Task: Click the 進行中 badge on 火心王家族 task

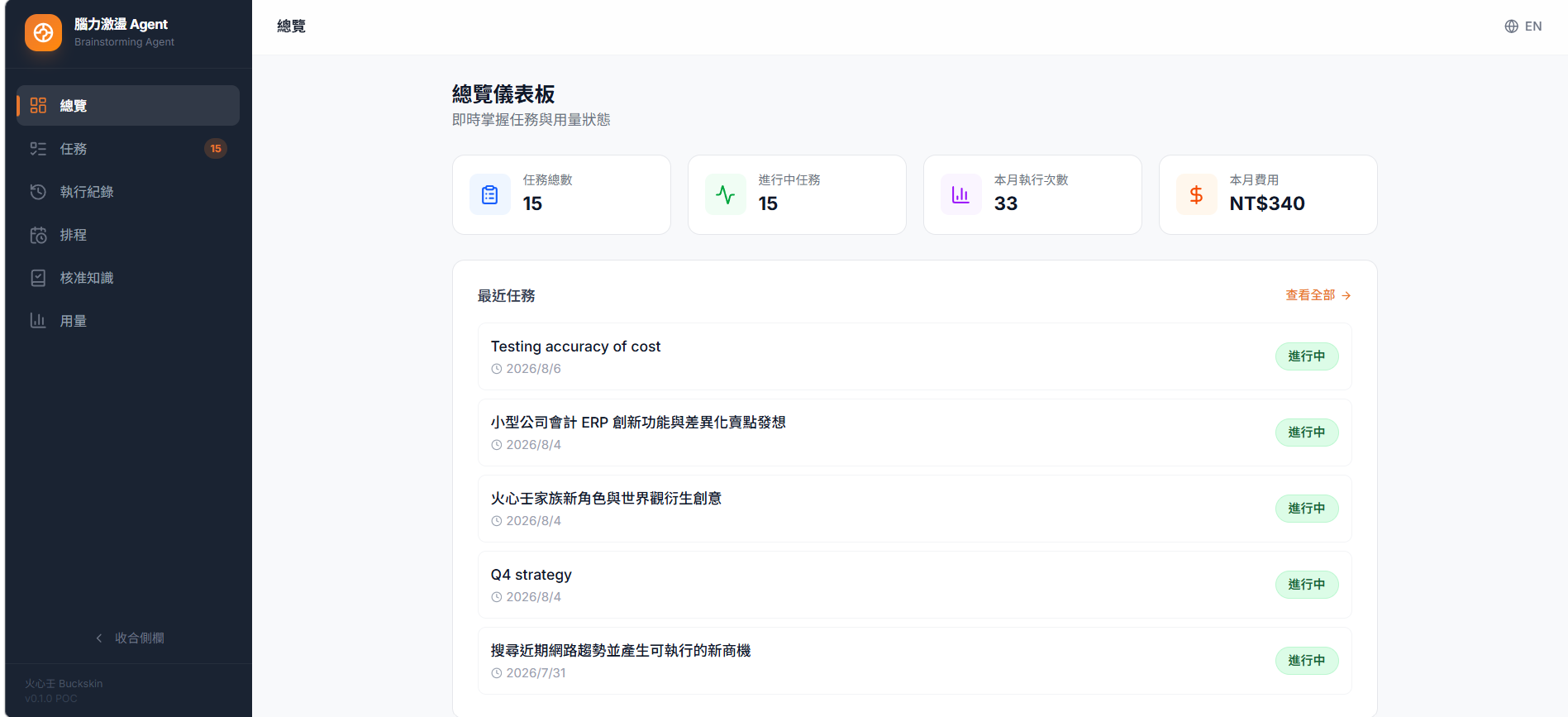Action: 1307,509
